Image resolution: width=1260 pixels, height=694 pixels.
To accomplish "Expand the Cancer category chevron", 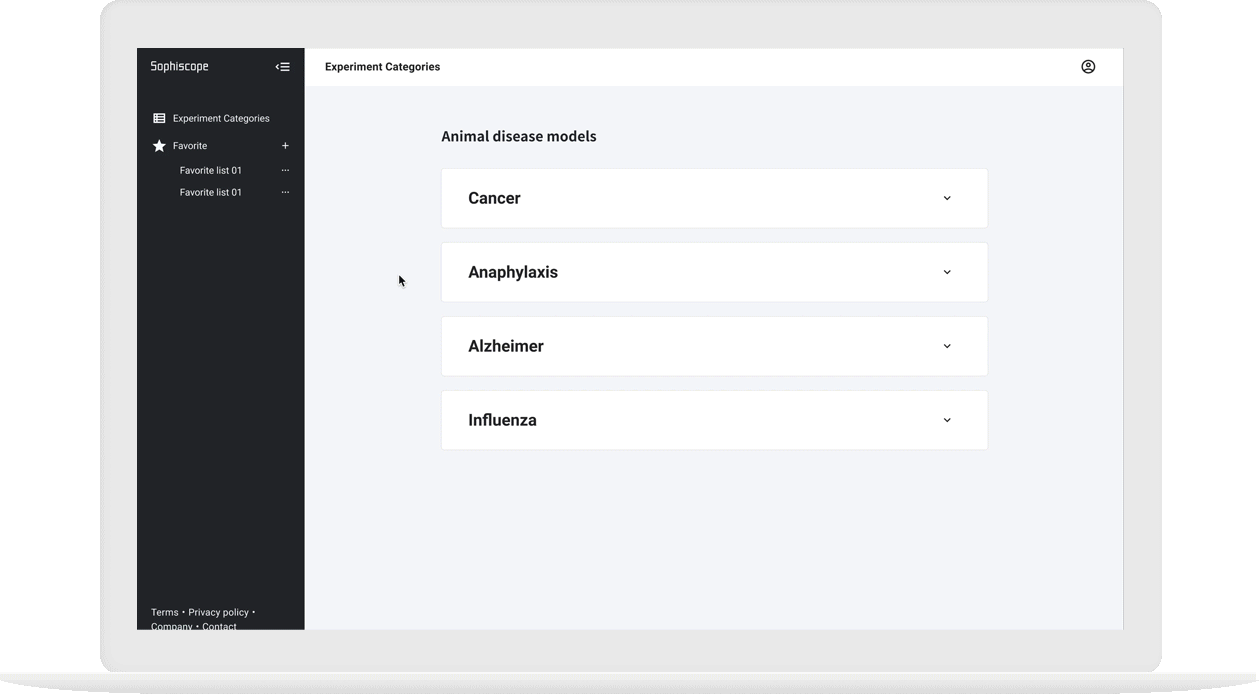I will (x=947, y=198).
